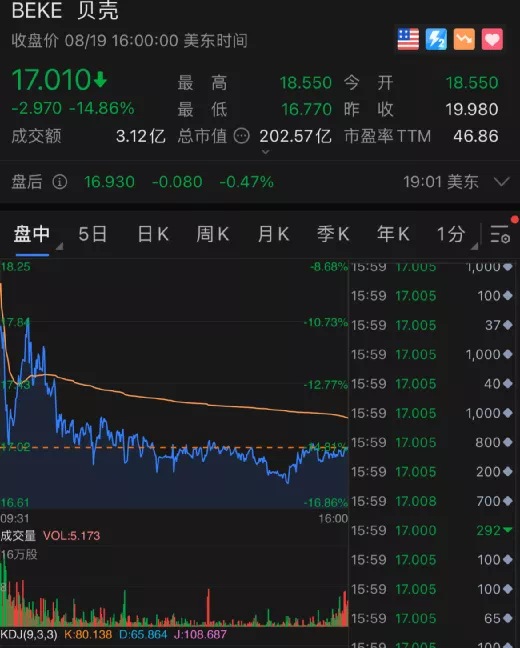Open the 月K chart tab
Screen dimensions: 520x648
pos(273,234)
